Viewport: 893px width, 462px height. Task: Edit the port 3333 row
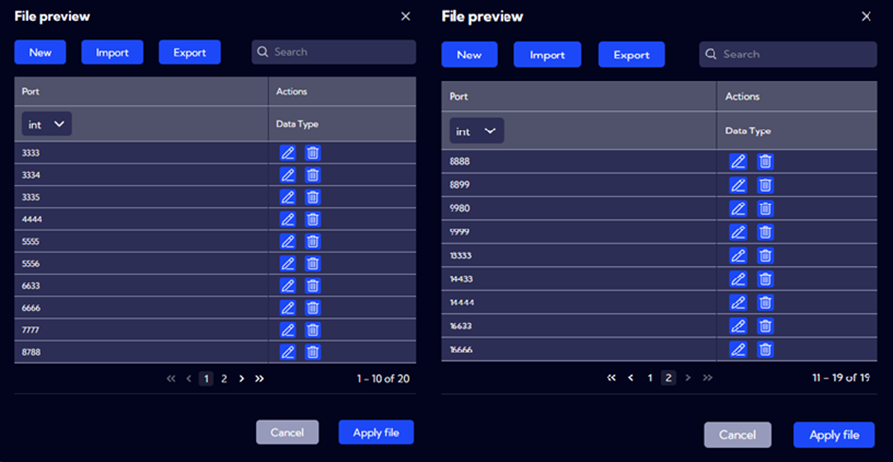click(x=288, y=153)
